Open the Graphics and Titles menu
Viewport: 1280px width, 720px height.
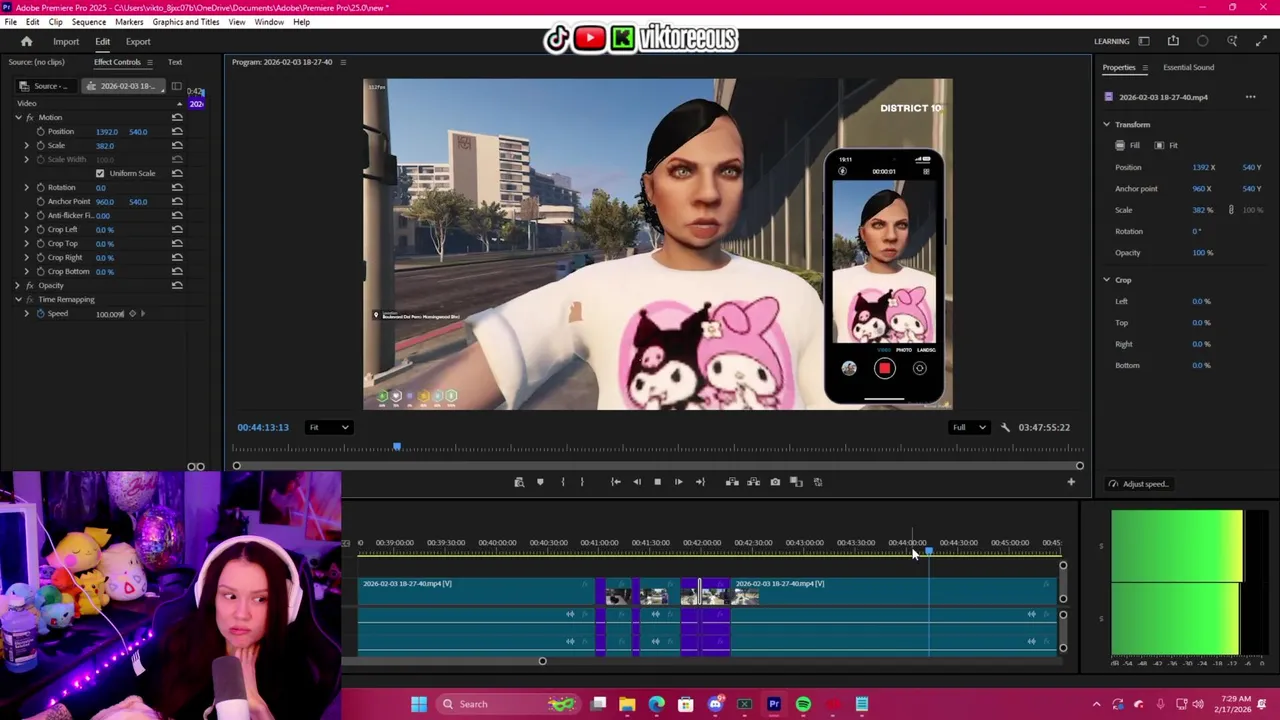[x=186, y=22]
